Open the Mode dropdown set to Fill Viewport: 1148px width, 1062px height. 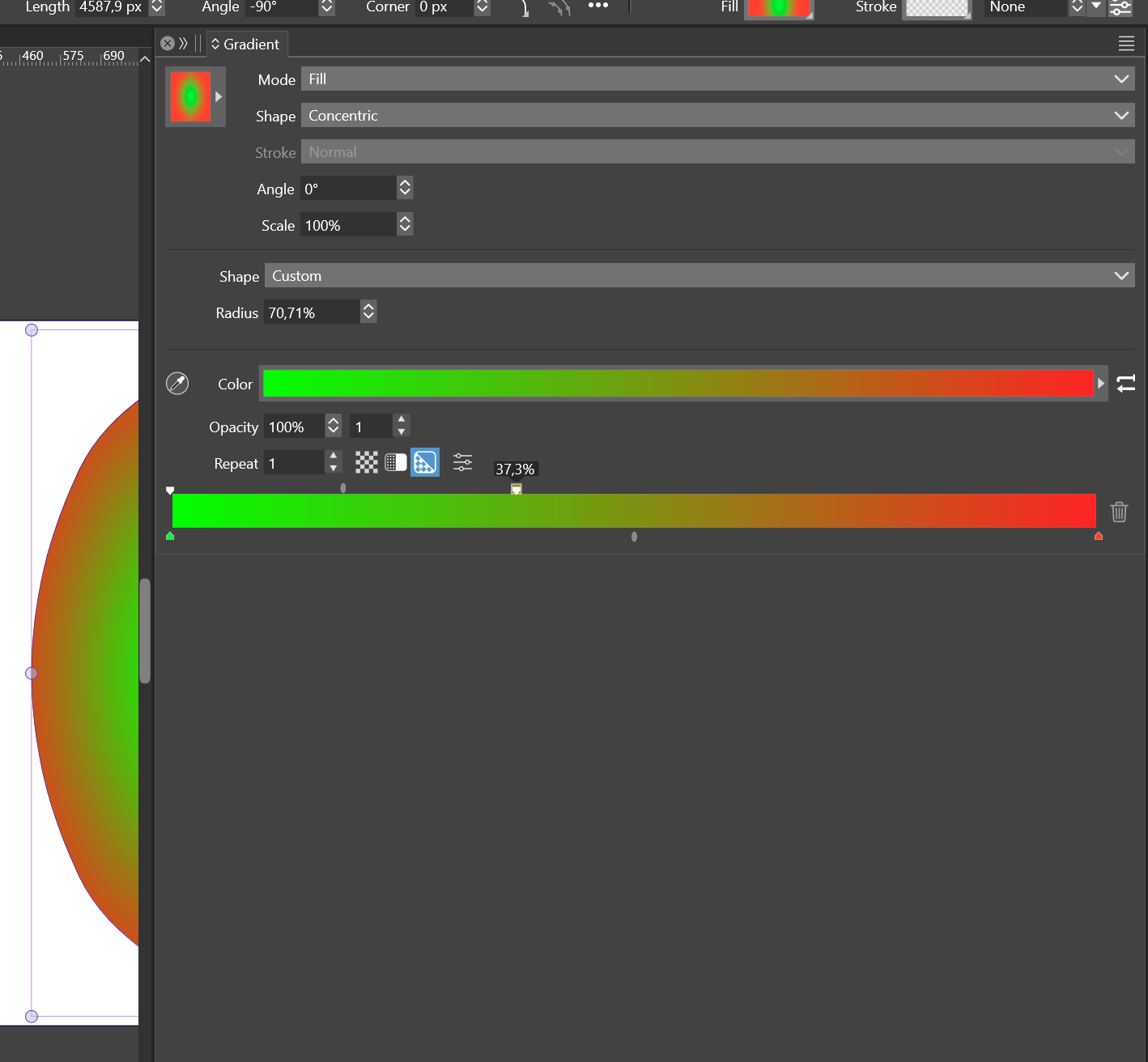coord(717,79)
